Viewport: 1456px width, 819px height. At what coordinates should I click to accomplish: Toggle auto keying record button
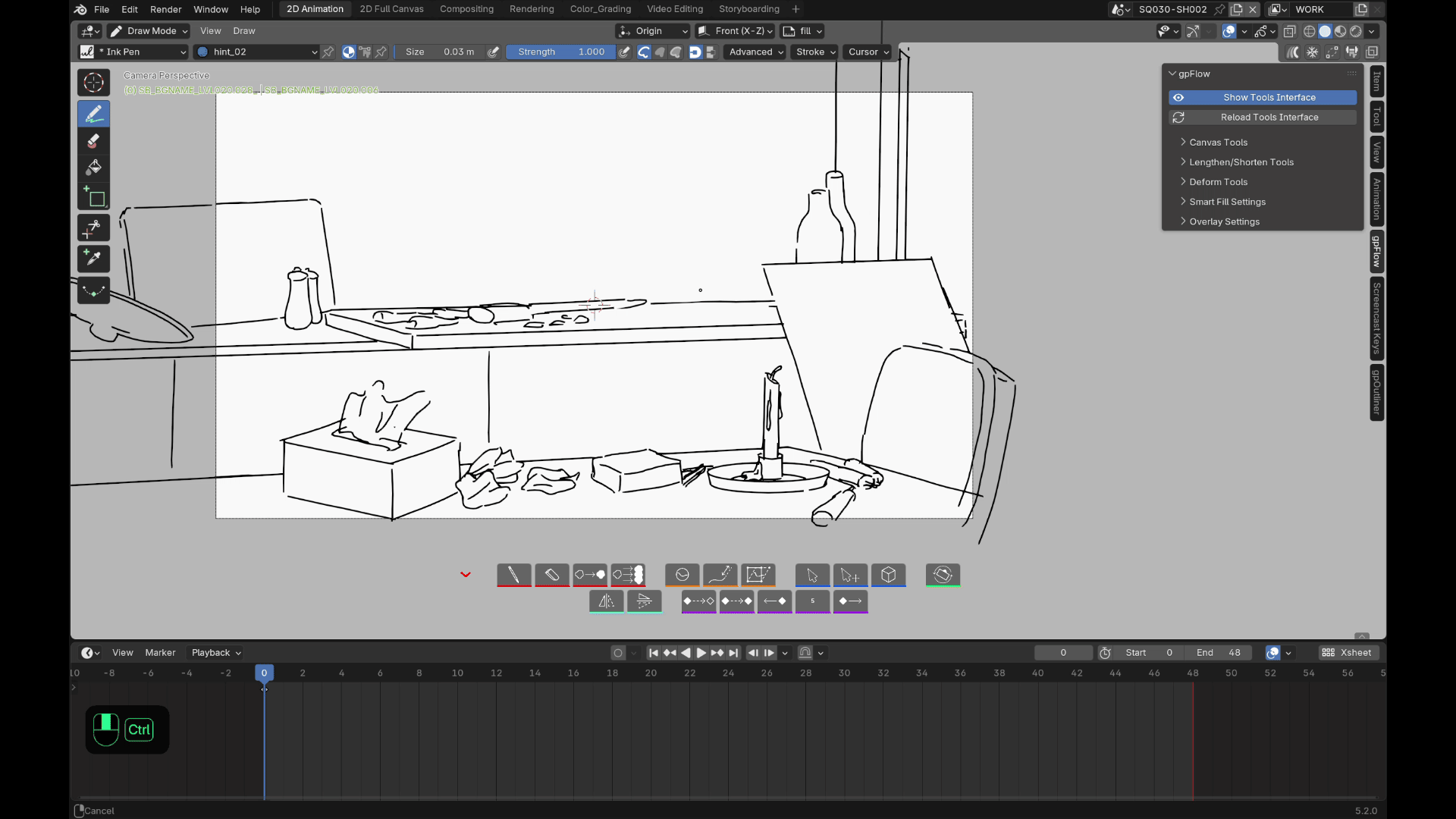pyautogui.click(x=618, y=653)
